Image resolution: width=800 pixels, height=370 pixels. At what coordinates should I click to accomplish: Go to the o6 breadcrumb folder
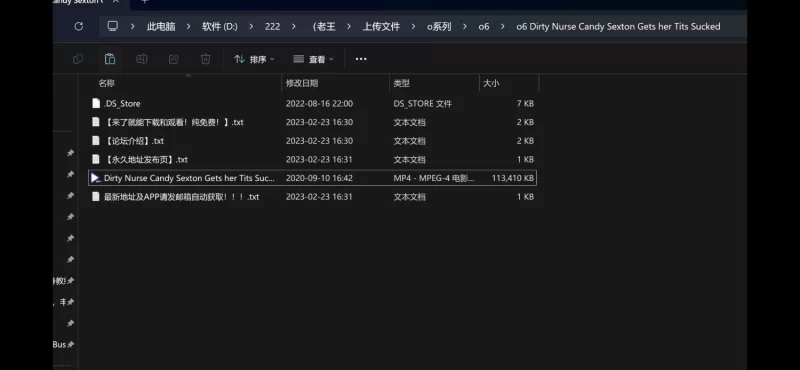tap(484, 27)
